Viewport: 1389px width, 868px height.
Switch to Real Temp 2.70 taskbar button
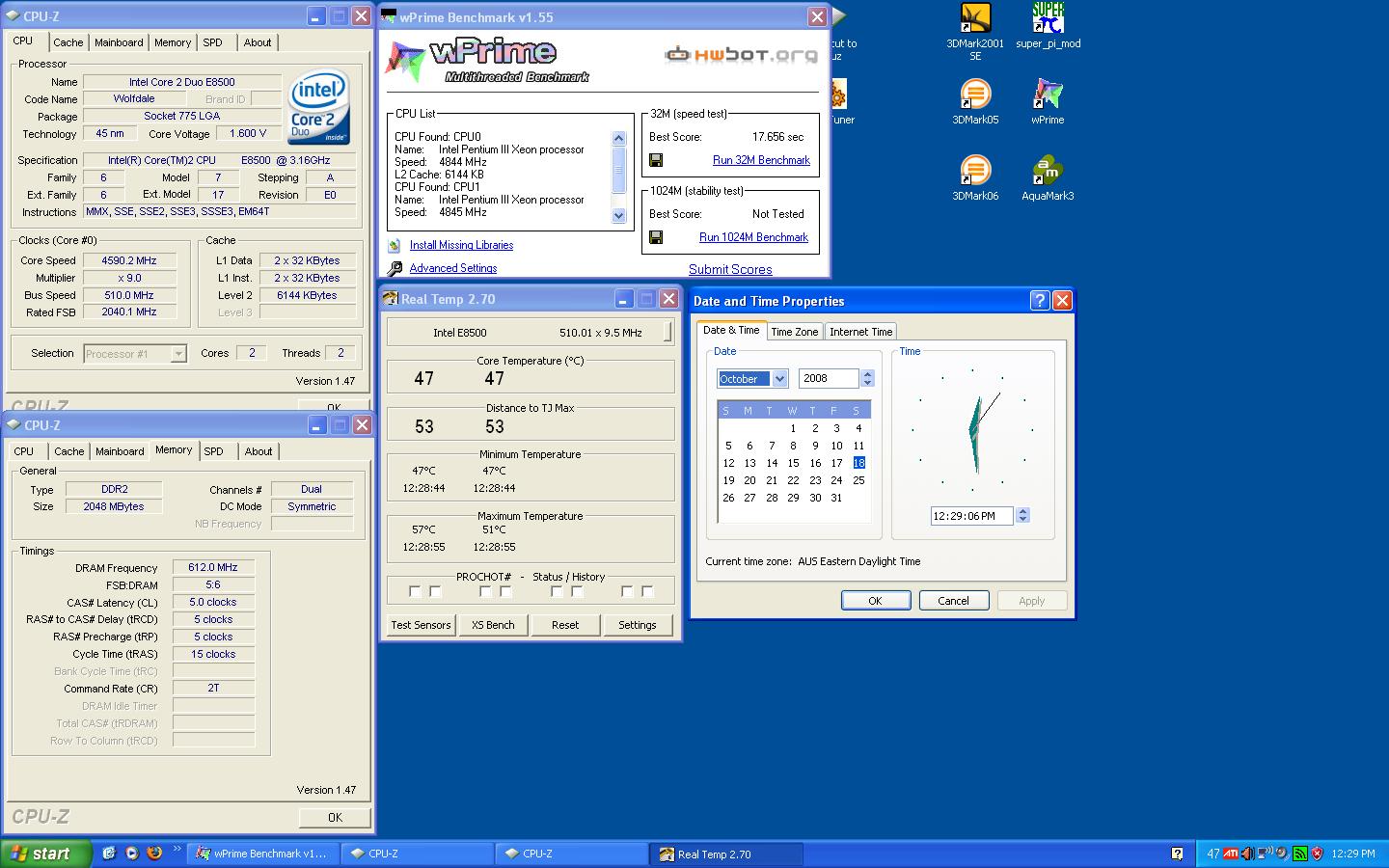point(725,854)
